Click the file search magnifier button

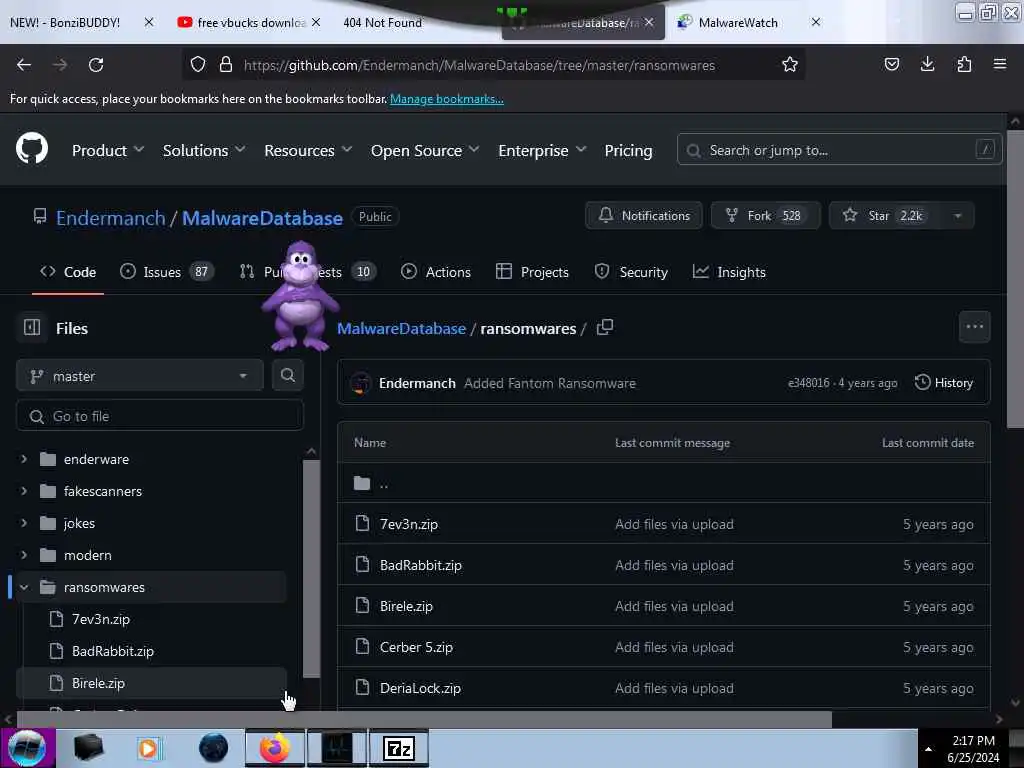[x=288, y=376]
